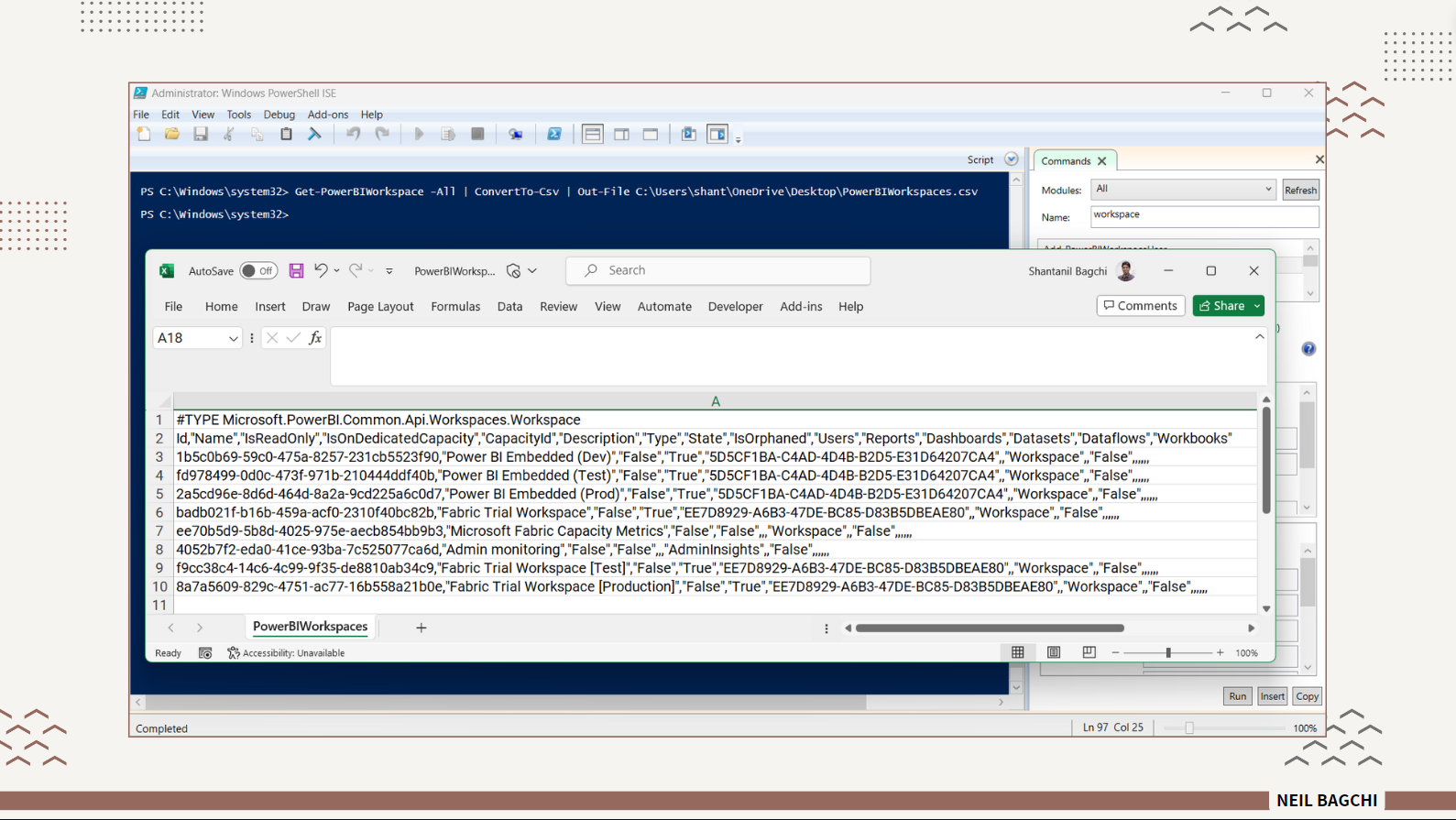The image size is (1456, 820).
Task: Click Paste clipboard icon in PowerShell ISE
Action: [286, 135]
